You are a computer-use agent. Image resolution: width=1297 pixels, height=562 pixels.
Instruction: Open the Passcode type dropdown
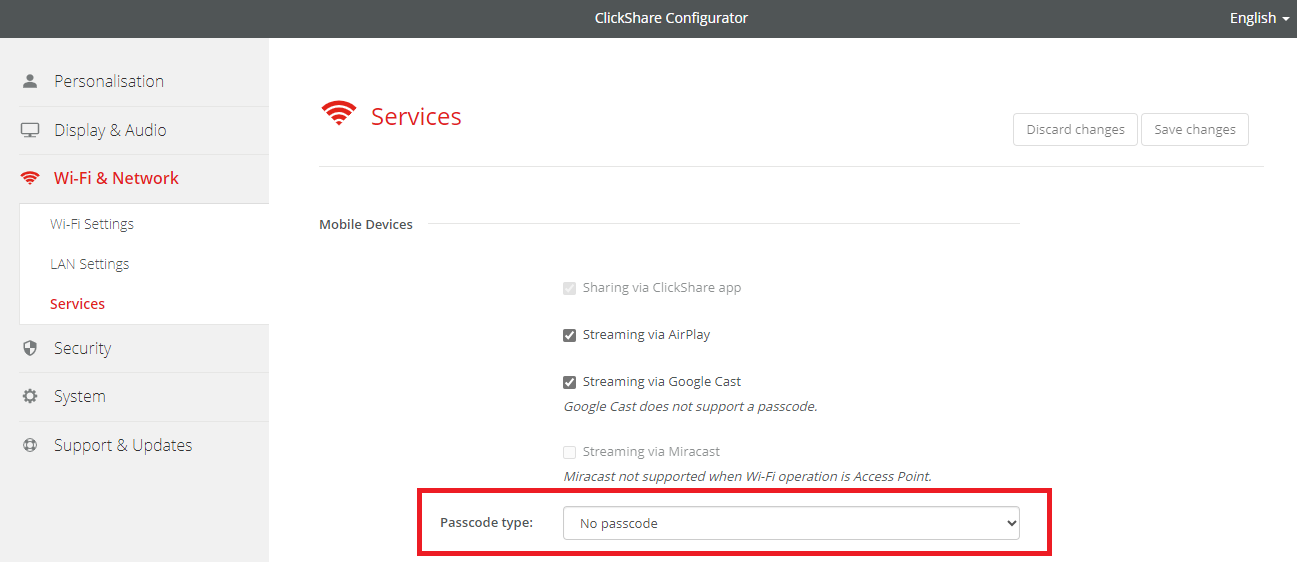[x=790, y=523]
